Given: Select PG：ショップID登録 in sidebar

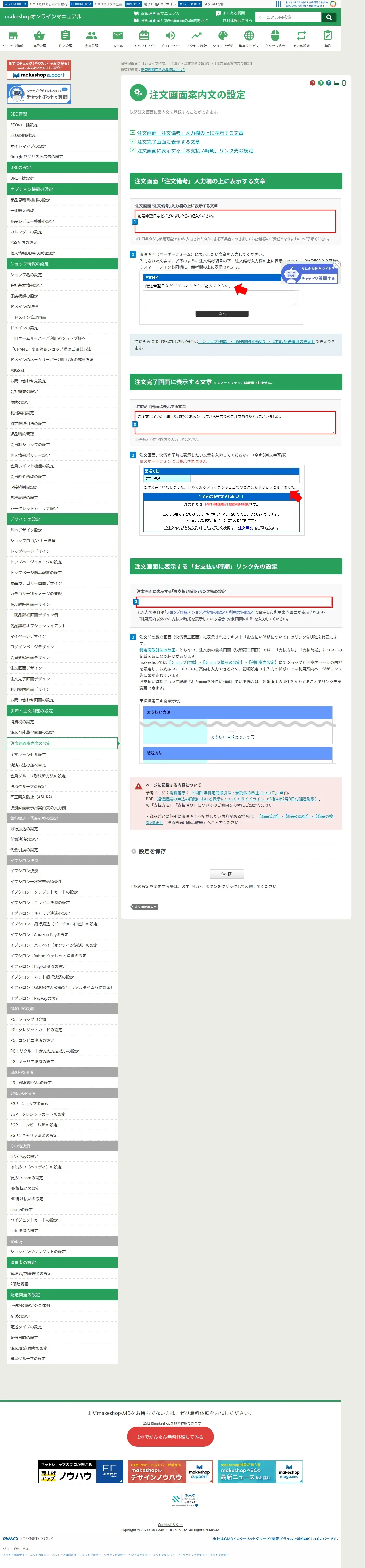Looking at the screenshot, I should 62,1019.
